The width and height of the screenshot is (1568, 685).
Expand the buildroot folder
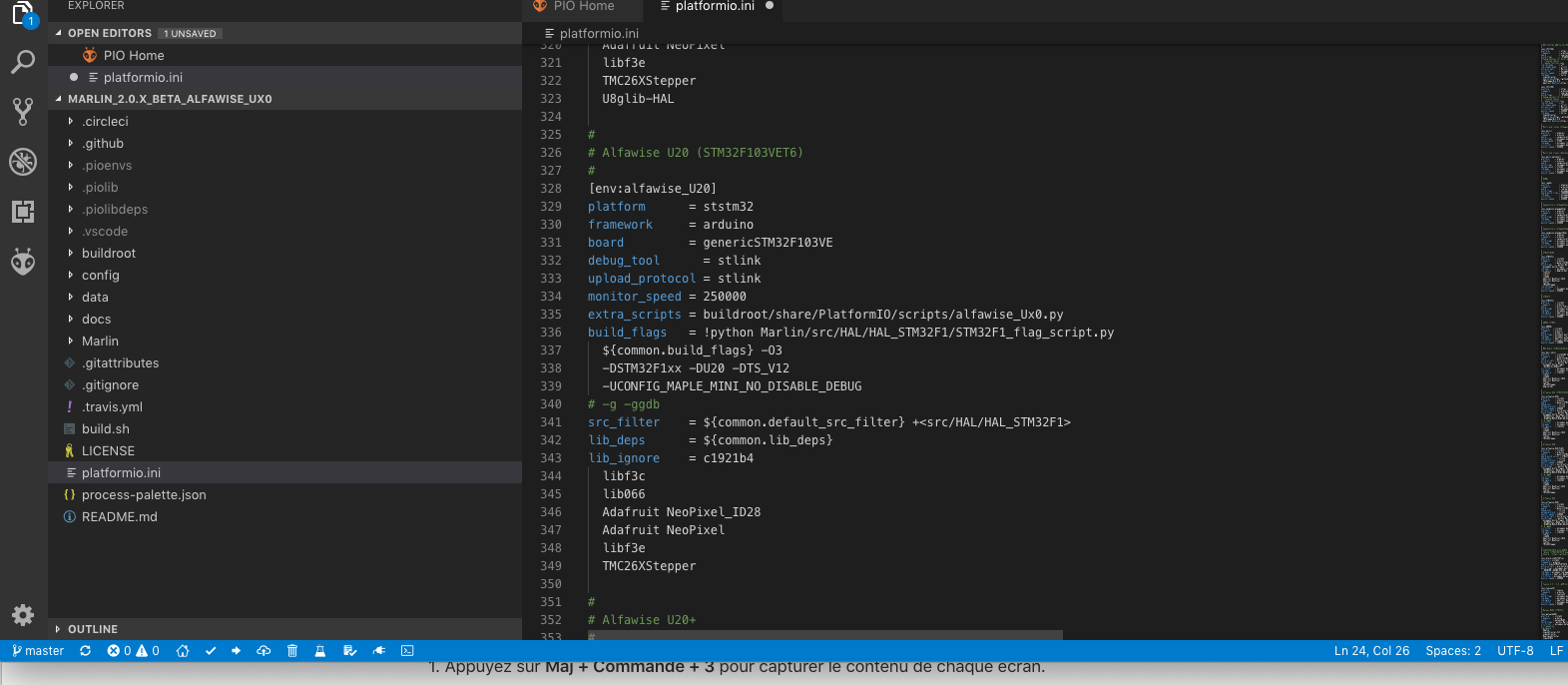point(108,254)
